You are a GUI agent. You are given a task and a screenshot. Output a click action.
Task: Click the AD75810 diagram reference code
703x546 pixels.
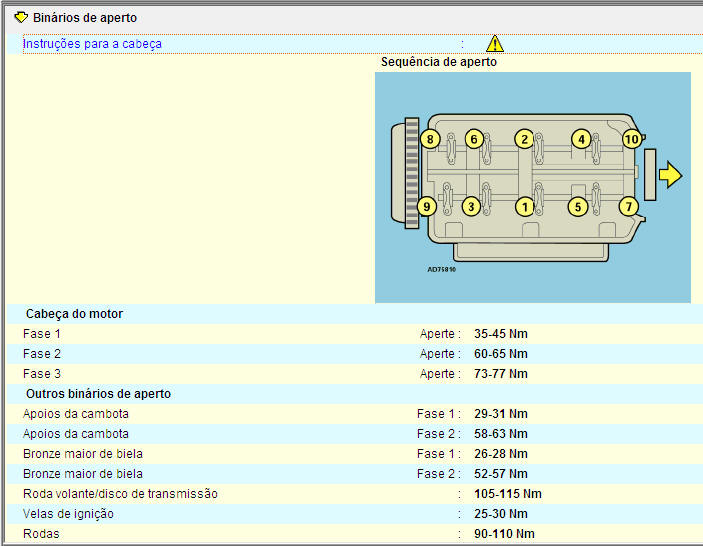(442, 269)
